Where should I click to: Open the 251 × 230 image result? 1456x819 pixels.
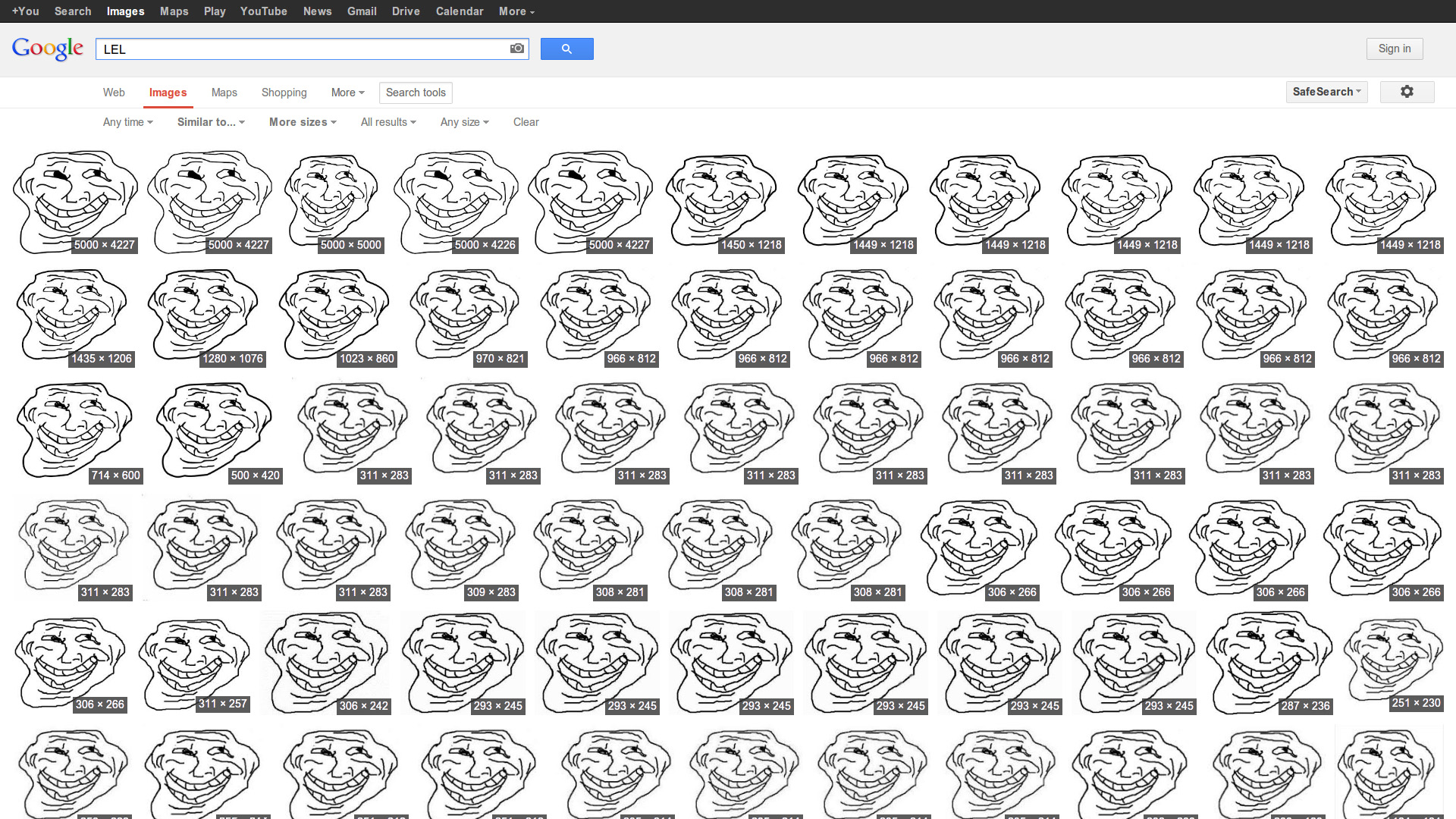click(x=1392, y=664)
